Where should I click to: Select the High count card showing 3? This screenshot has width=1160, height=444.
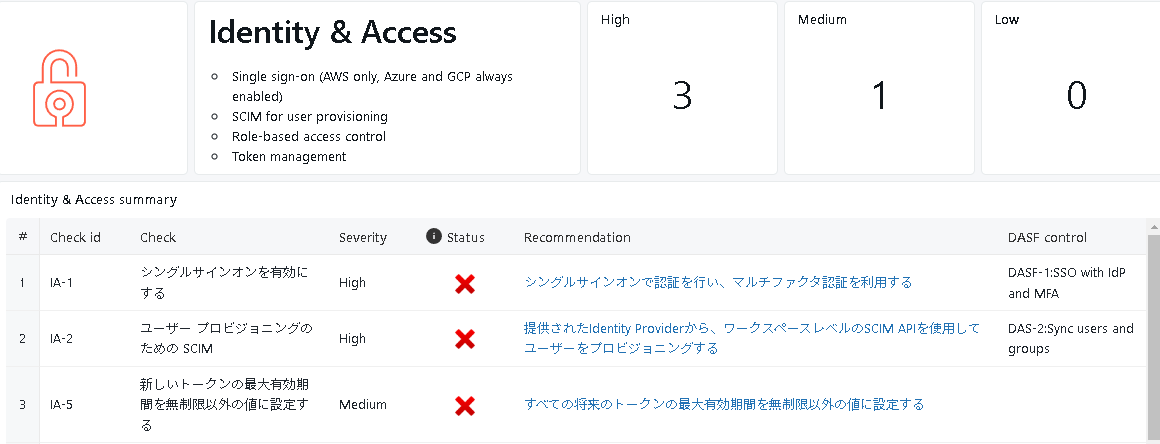coord(682,88)
